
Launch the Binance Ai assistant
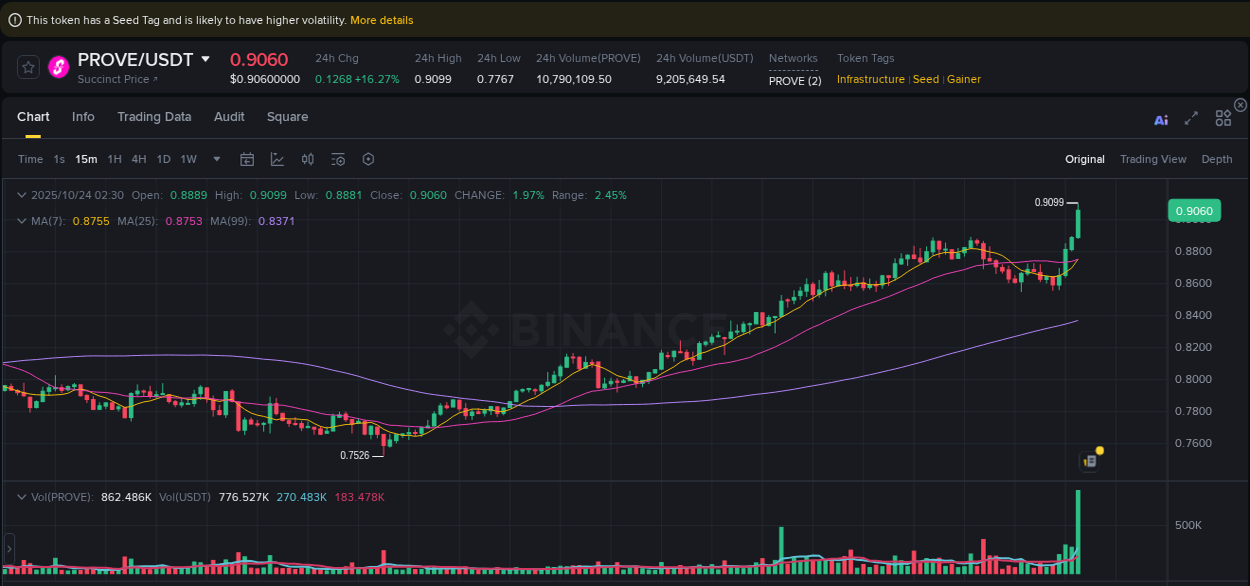[x=1161, y=118]
